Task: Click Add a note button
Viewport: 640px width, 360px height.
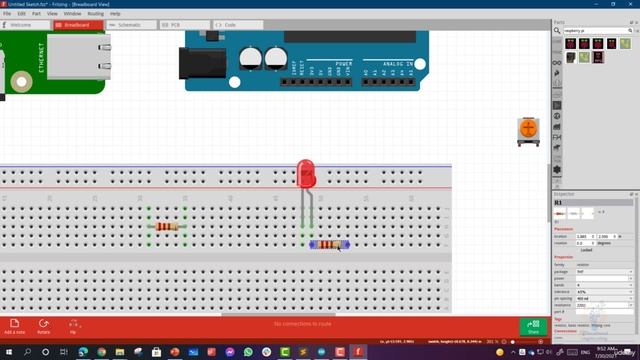Action: [x=14, y=327]
